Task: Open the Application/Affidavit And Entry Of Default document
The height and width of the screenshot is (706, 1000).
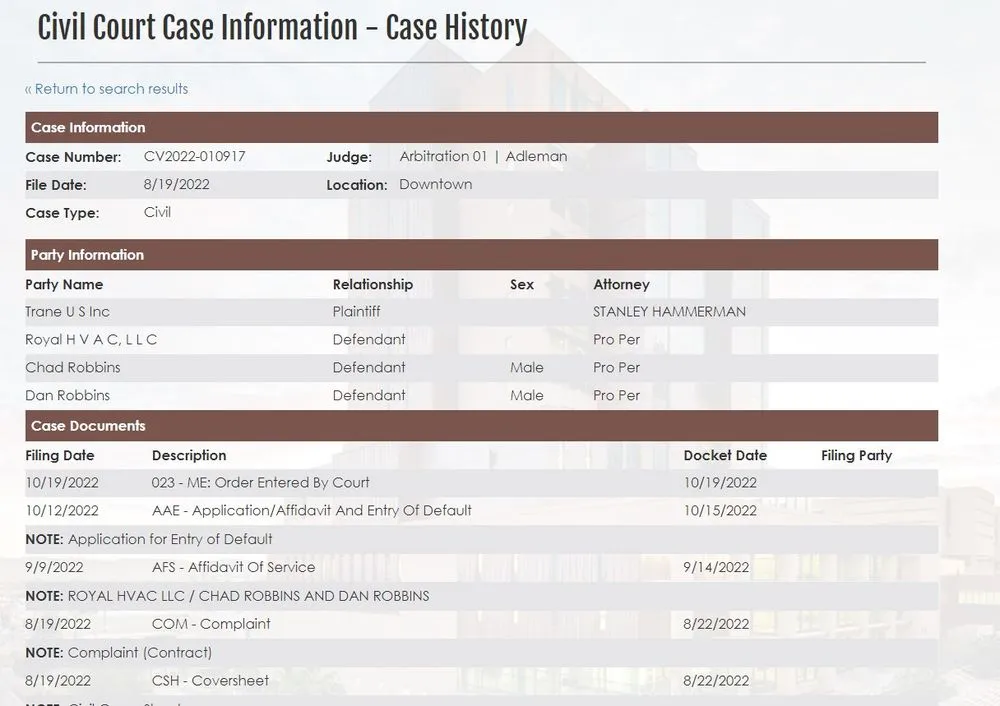Action: [311, 511]
